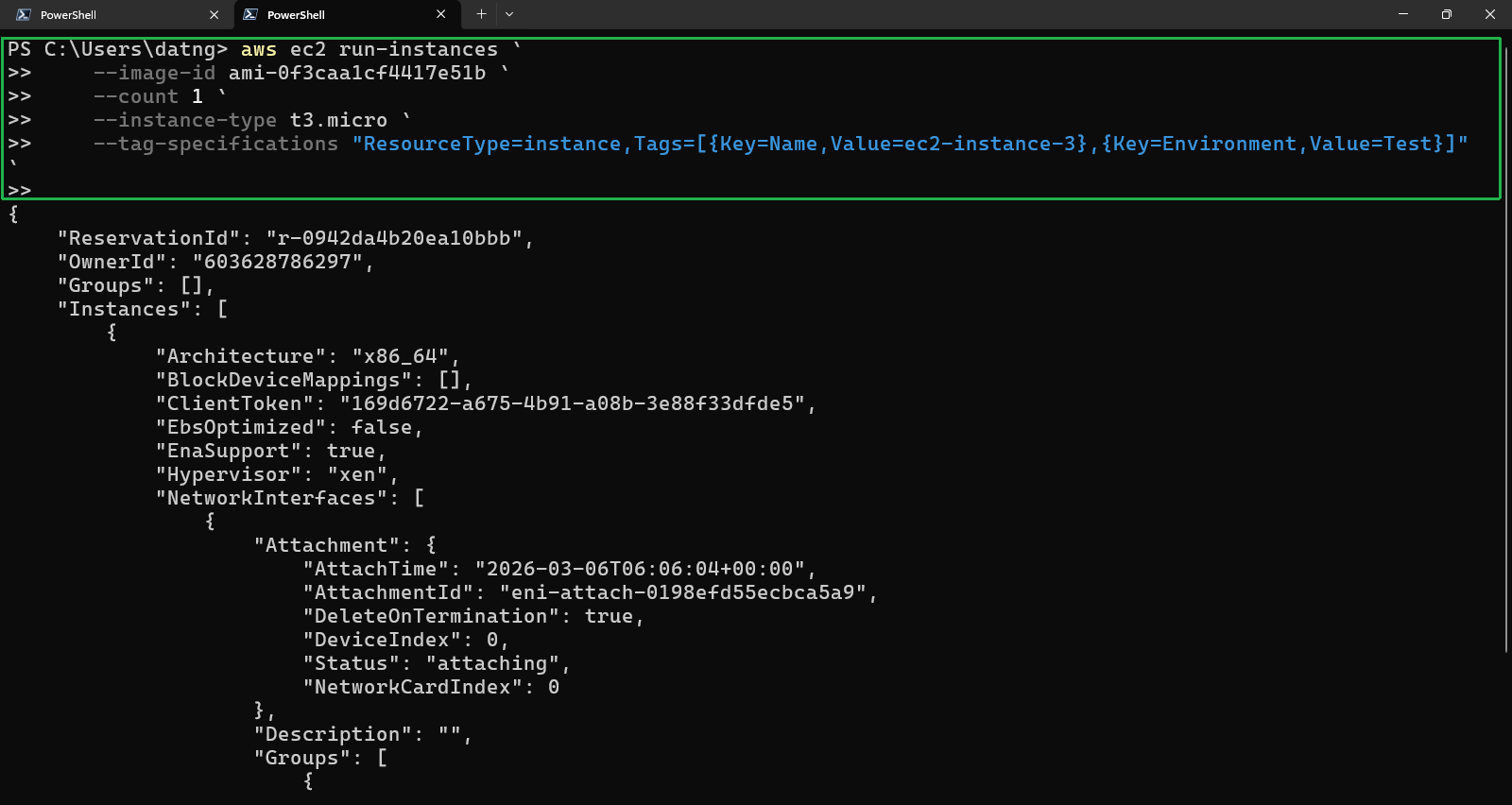The width and height of the screenshot is (1512, 805).
Task: Open a new terminal tab
Action: 481,14
